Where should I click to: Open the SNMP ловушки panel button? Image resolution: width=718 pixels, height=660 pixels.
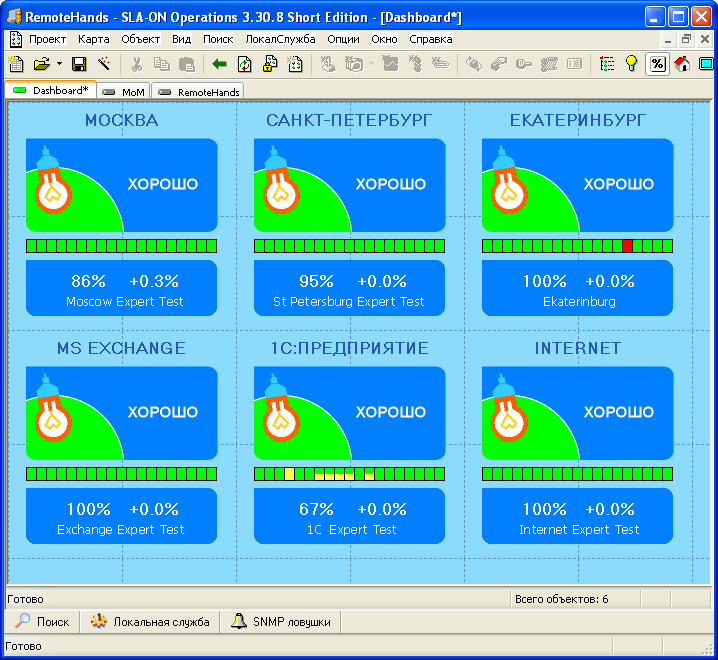(x=280, y=622)
